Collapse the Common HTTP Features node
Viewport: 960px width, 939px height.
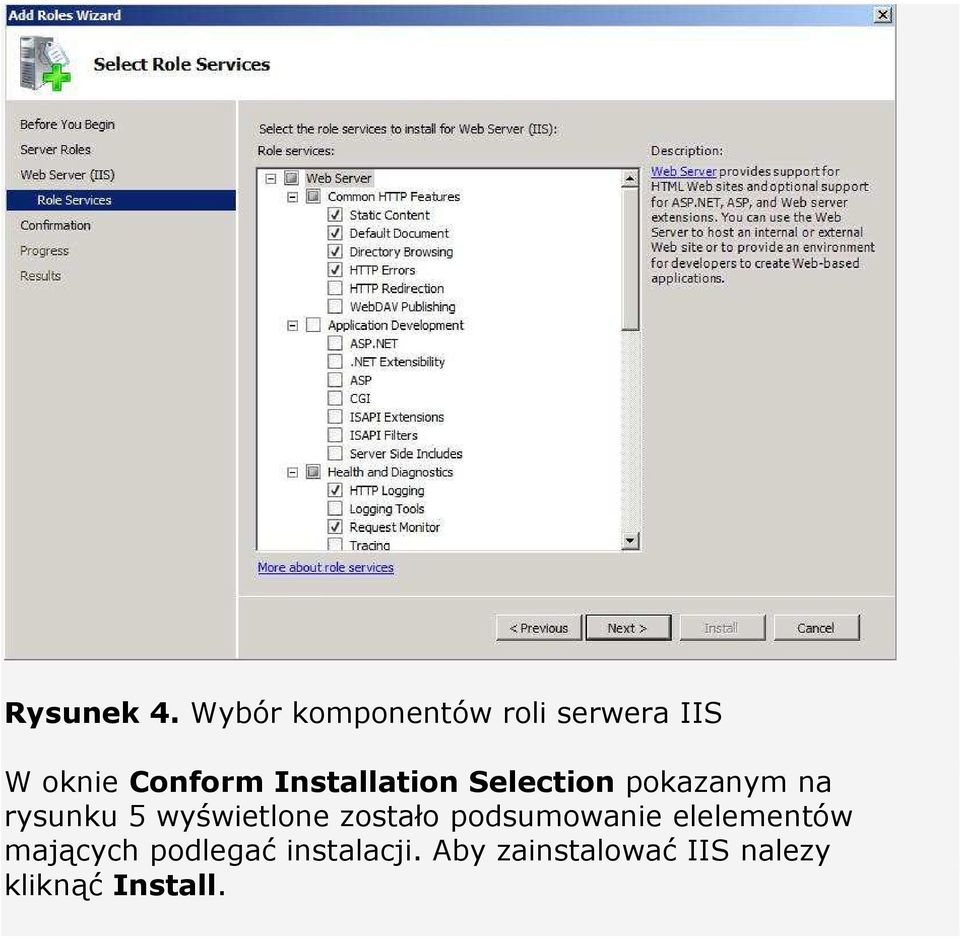(293, 197)
